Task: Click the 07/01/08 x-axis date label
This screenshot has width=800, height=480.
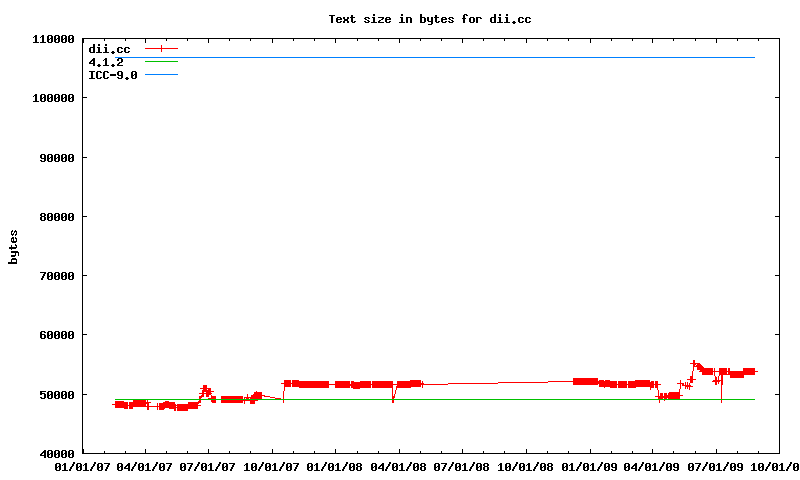Action: coord(463,467)
